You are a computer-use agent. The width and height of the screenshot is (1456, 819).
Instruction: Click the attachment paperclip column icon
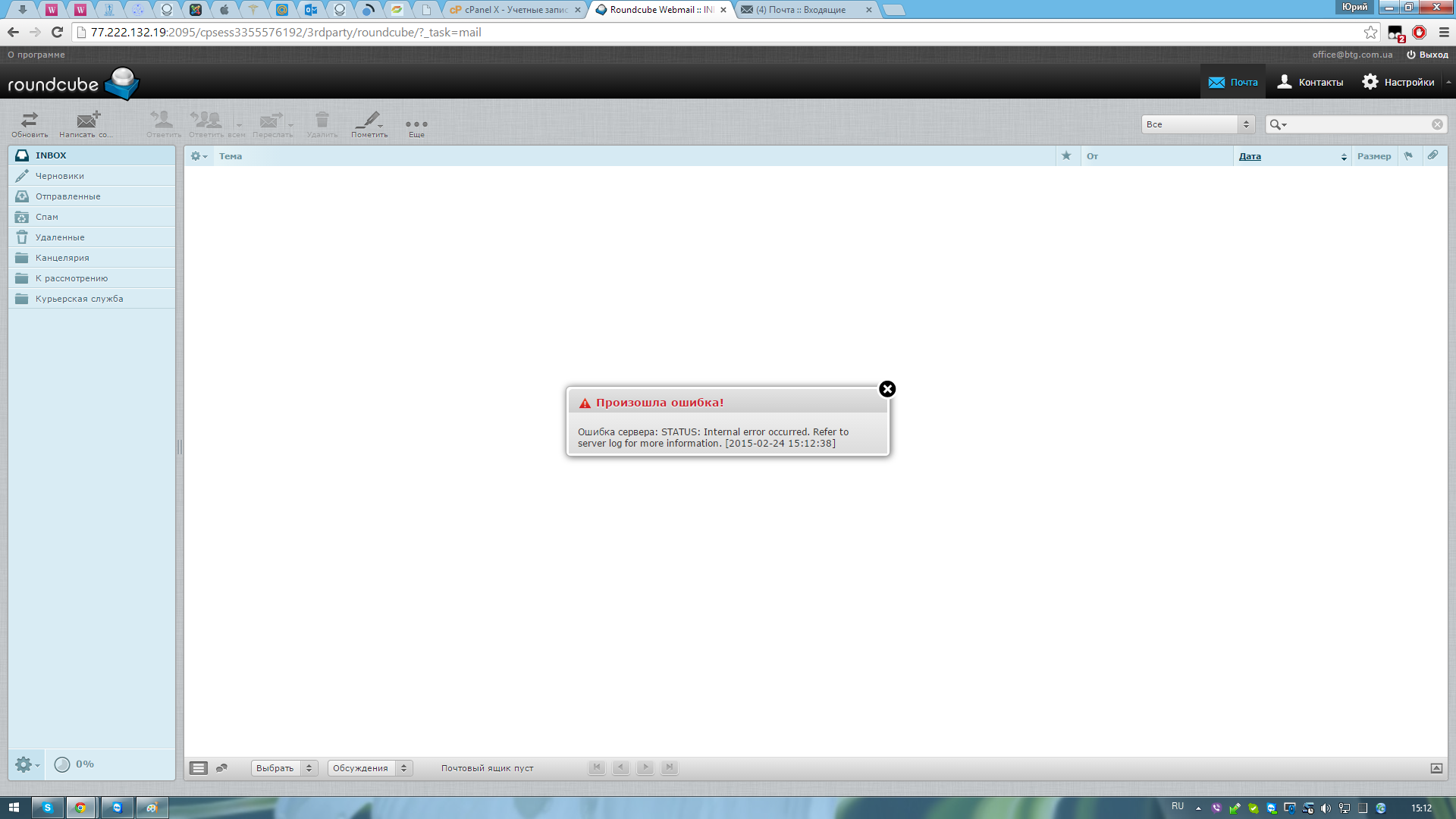1432,155
